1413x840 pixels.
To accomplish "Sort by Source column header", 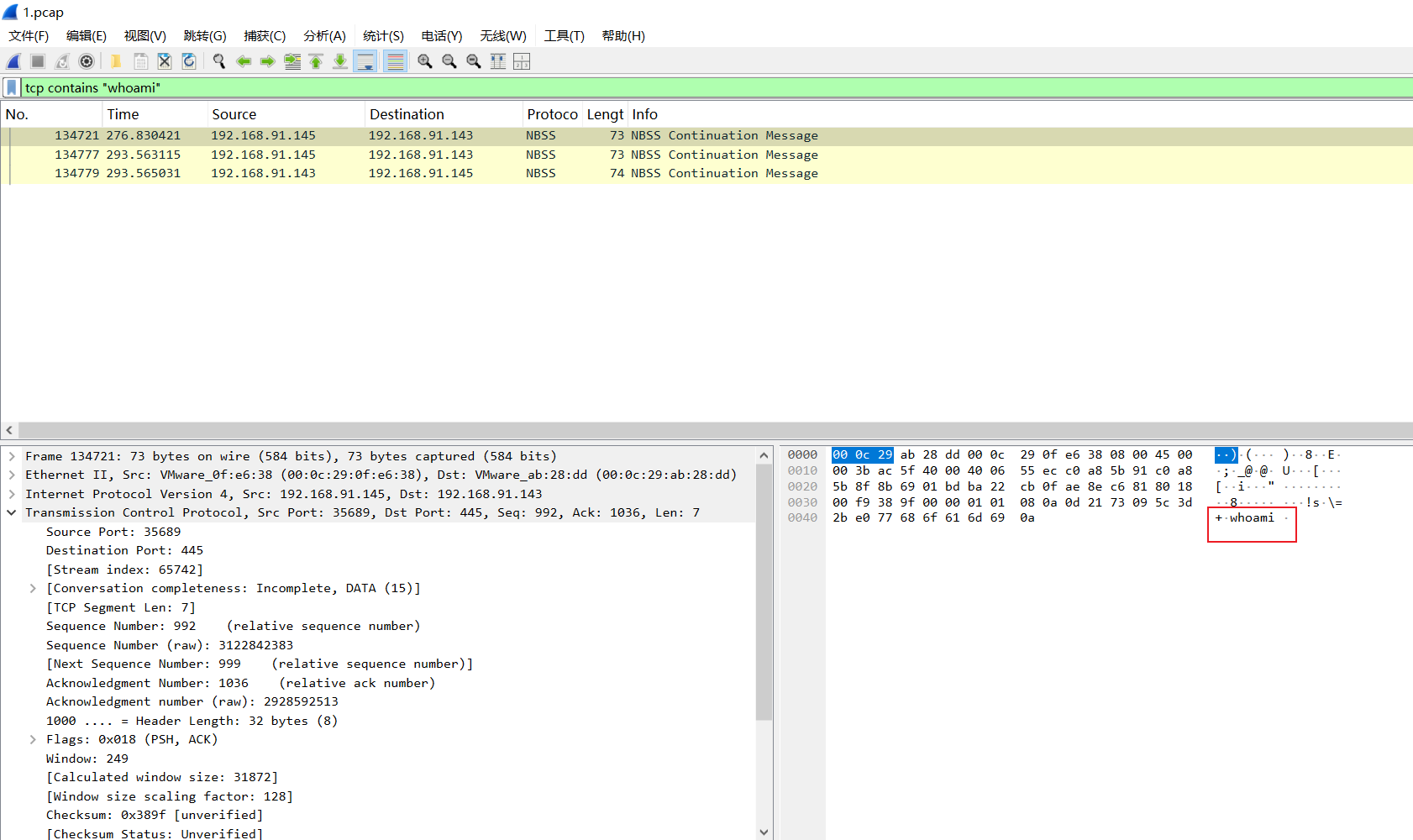I will (x=286, y=114).
